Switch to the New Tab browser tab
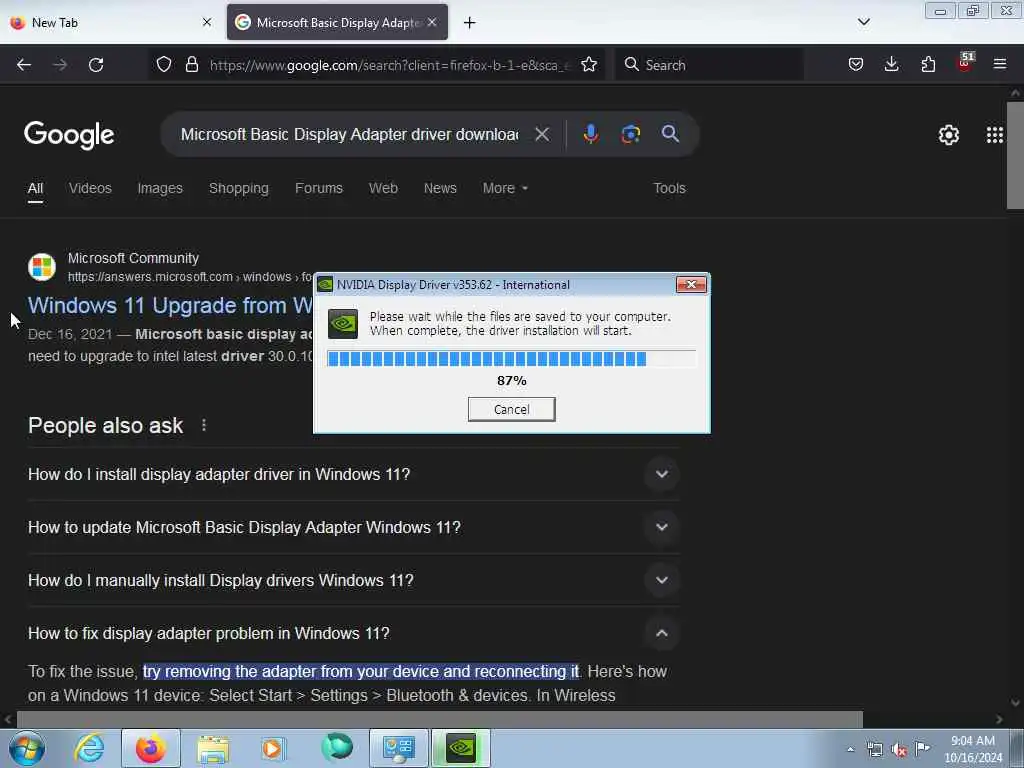The image size is (1024, 768). tap(109, 23)
